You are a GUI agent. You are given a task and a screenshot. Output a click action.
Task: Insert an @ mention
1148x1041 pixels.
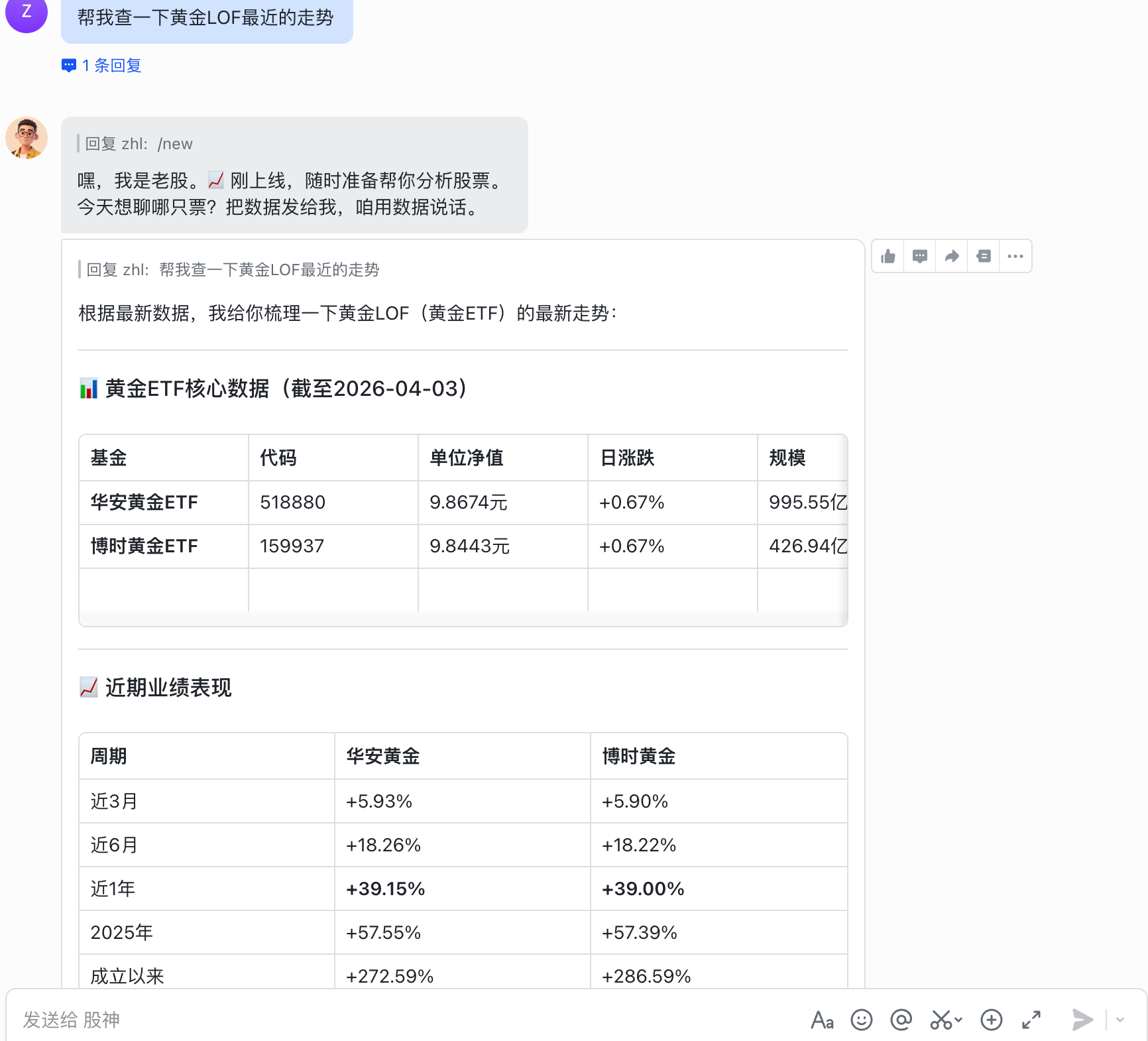(901, 1020)
